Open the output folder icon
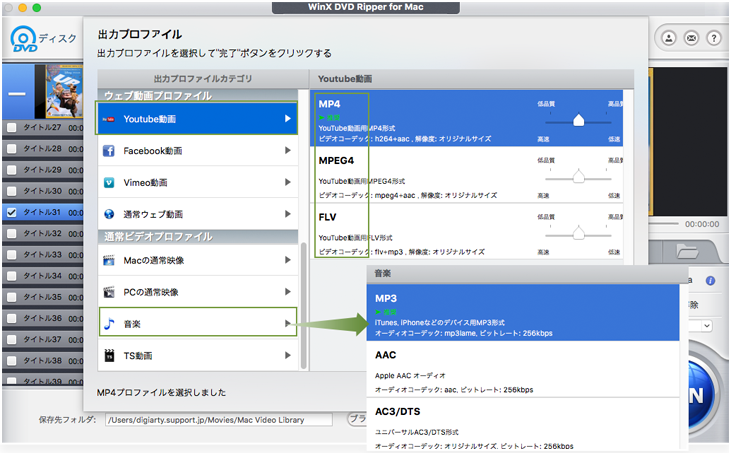 point(687,251)
